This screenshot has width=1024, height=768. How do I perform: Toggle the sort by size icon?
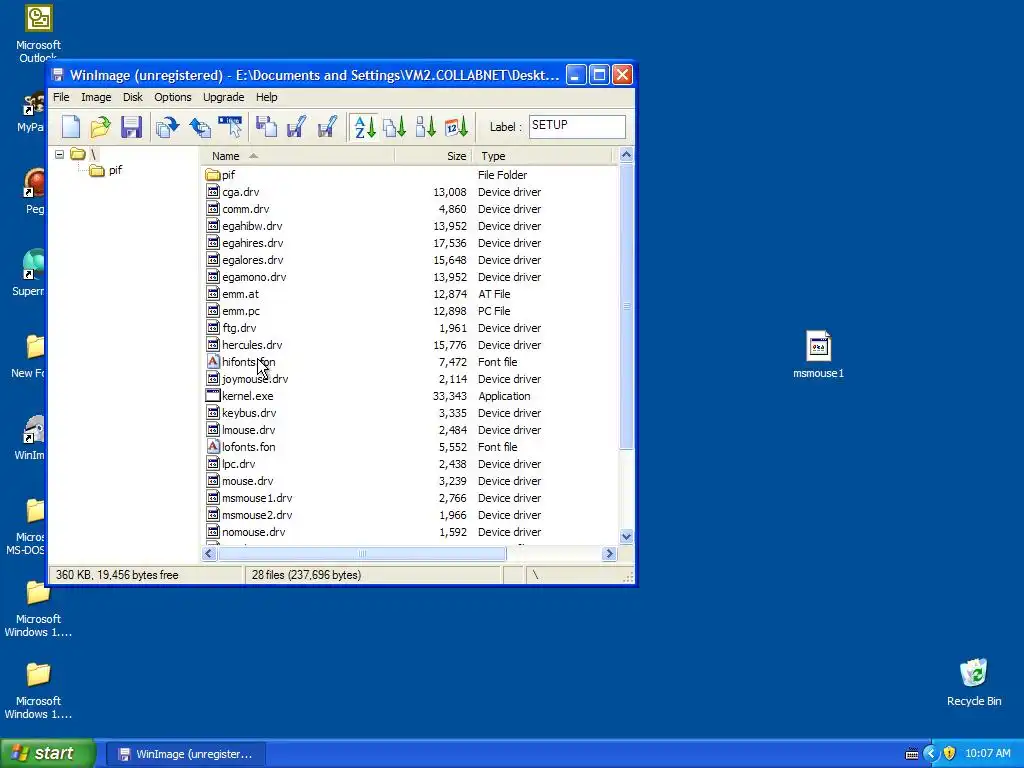coord(425,127)
